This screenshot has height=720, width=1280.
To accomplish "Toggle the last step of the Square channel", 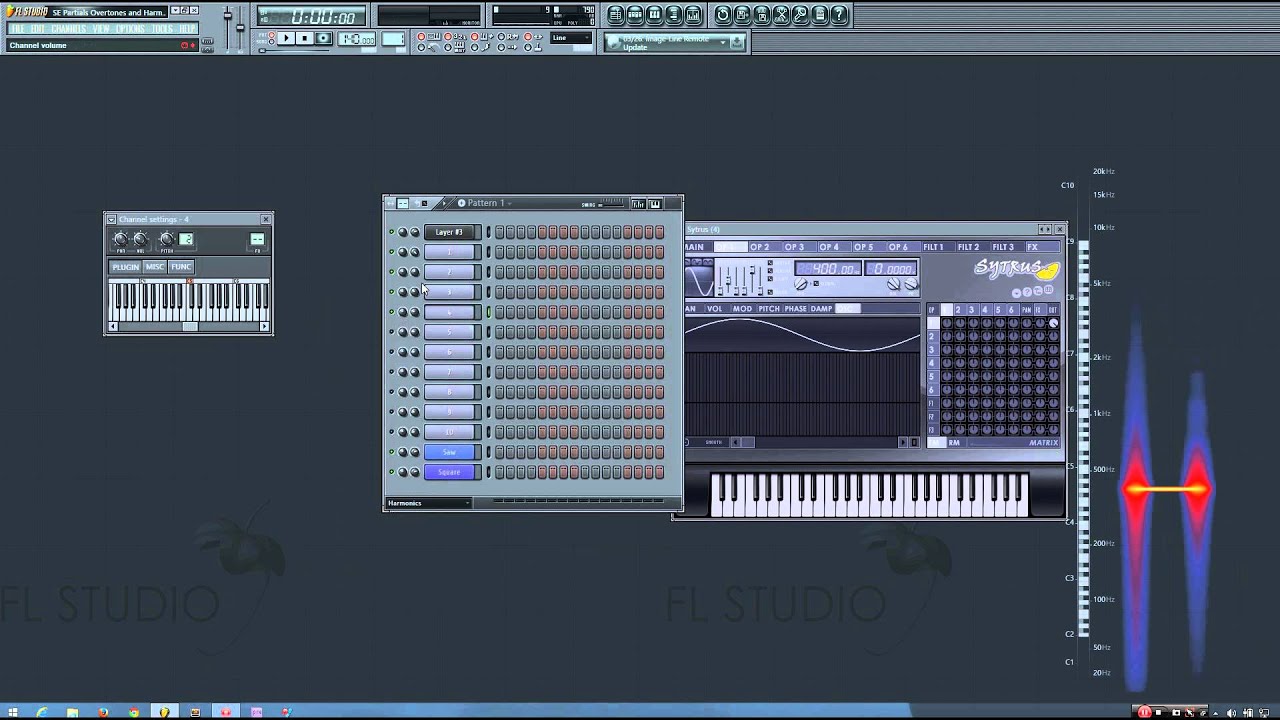I will [x=659, y=472].
